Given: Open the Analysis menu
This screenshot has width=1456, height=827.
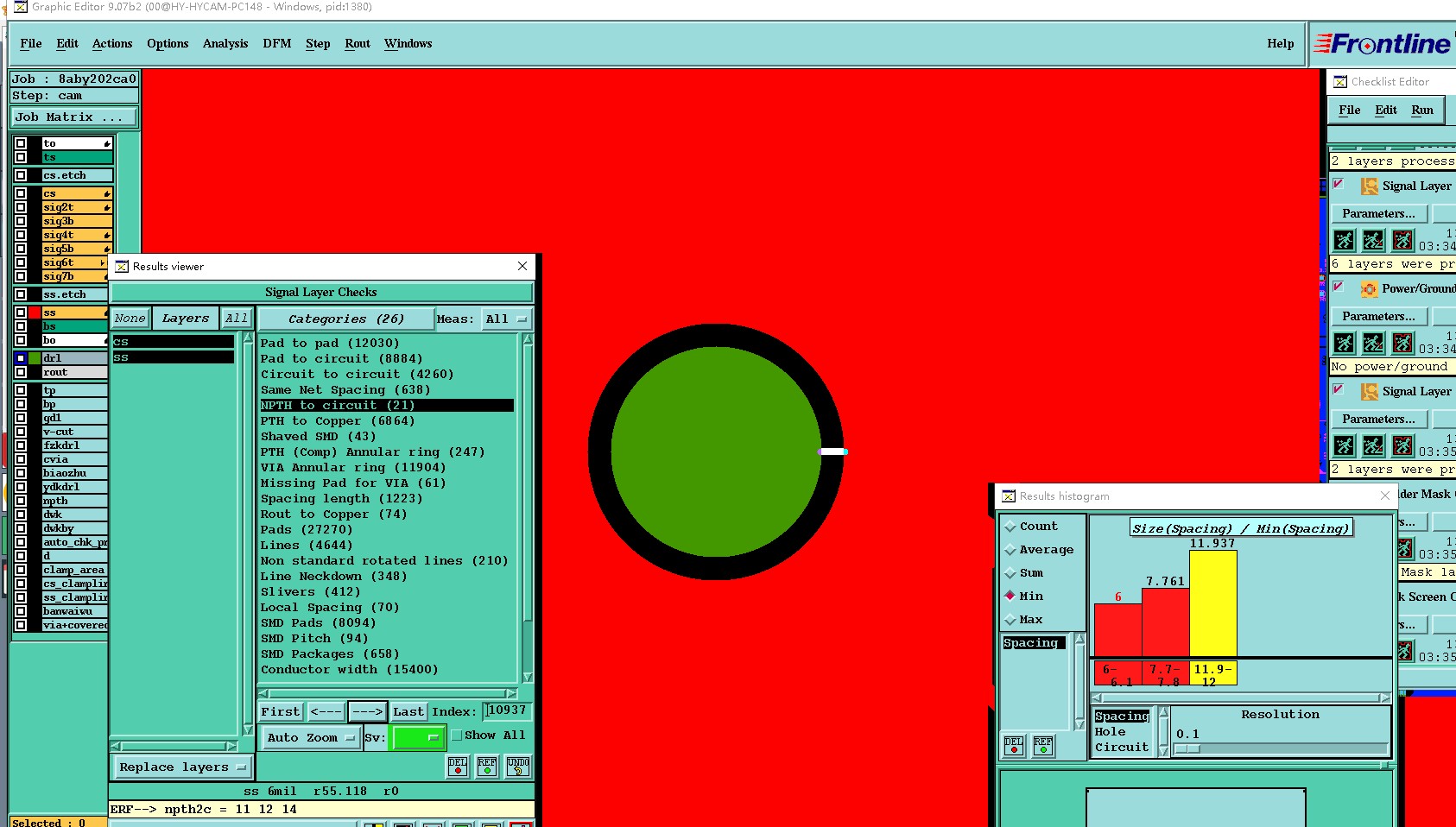Looking at the screenshot, I should [x=225, y=43].
